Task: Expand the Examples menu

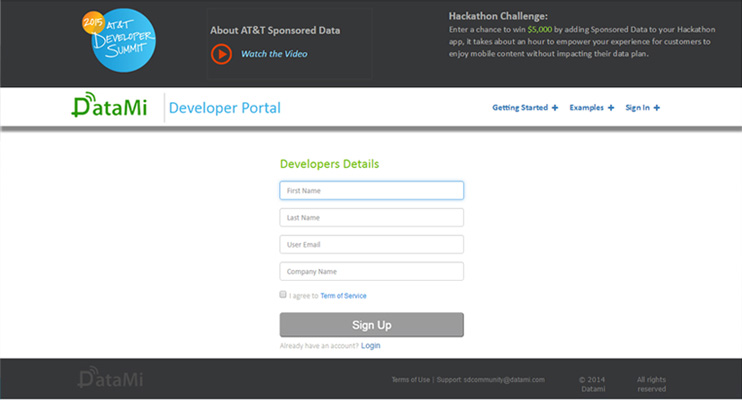Action: point(591,108)
